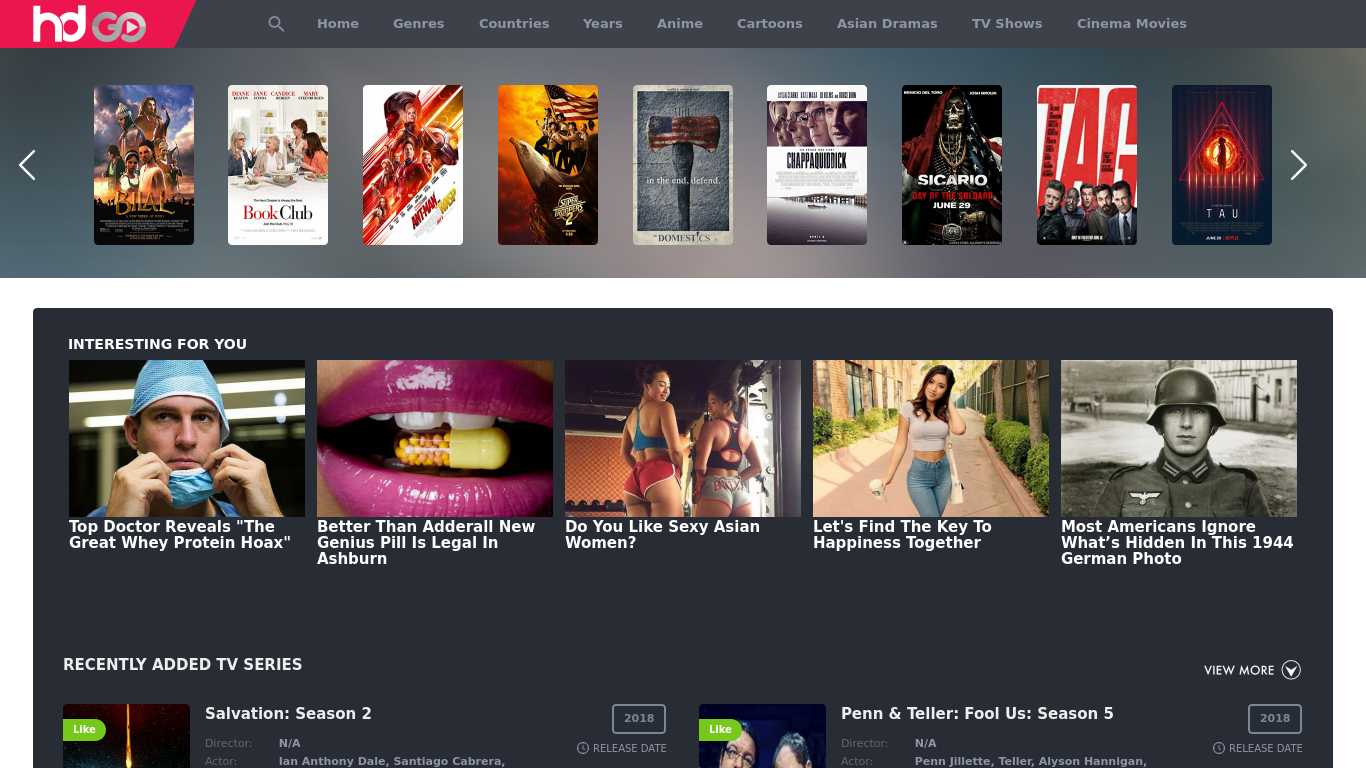The width and height of the screenshot is (1366, 768).
Task: Click the HD GO logo
Action: click(x=90, y=24)
